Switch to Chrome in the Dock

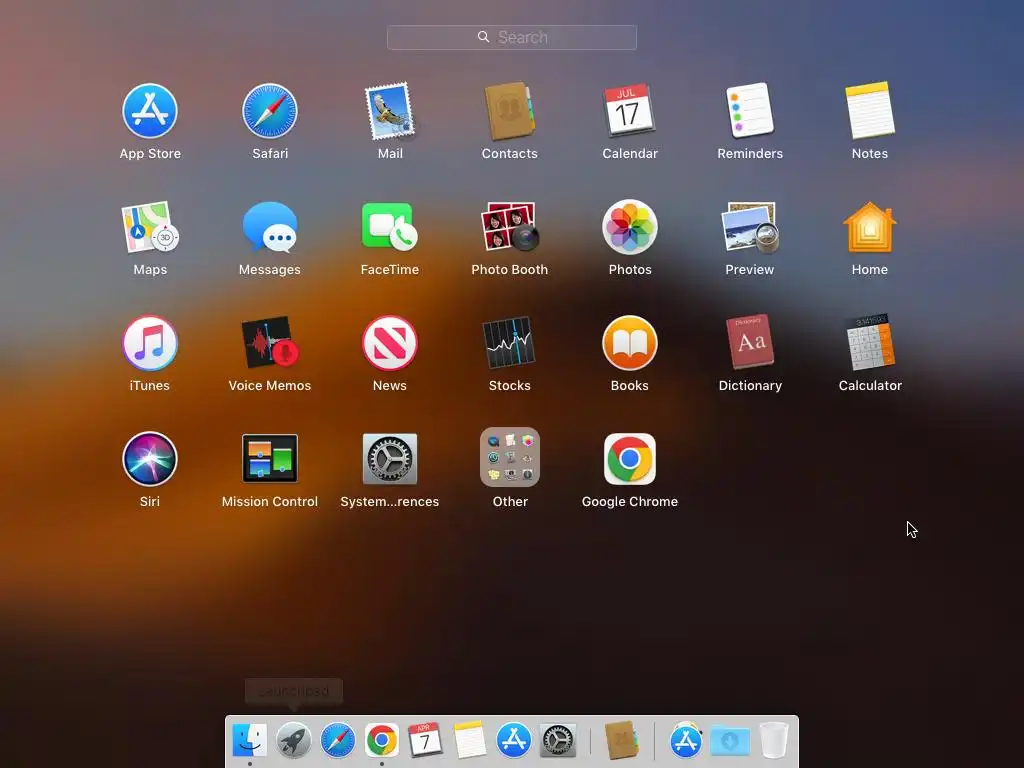coord(381,740)
